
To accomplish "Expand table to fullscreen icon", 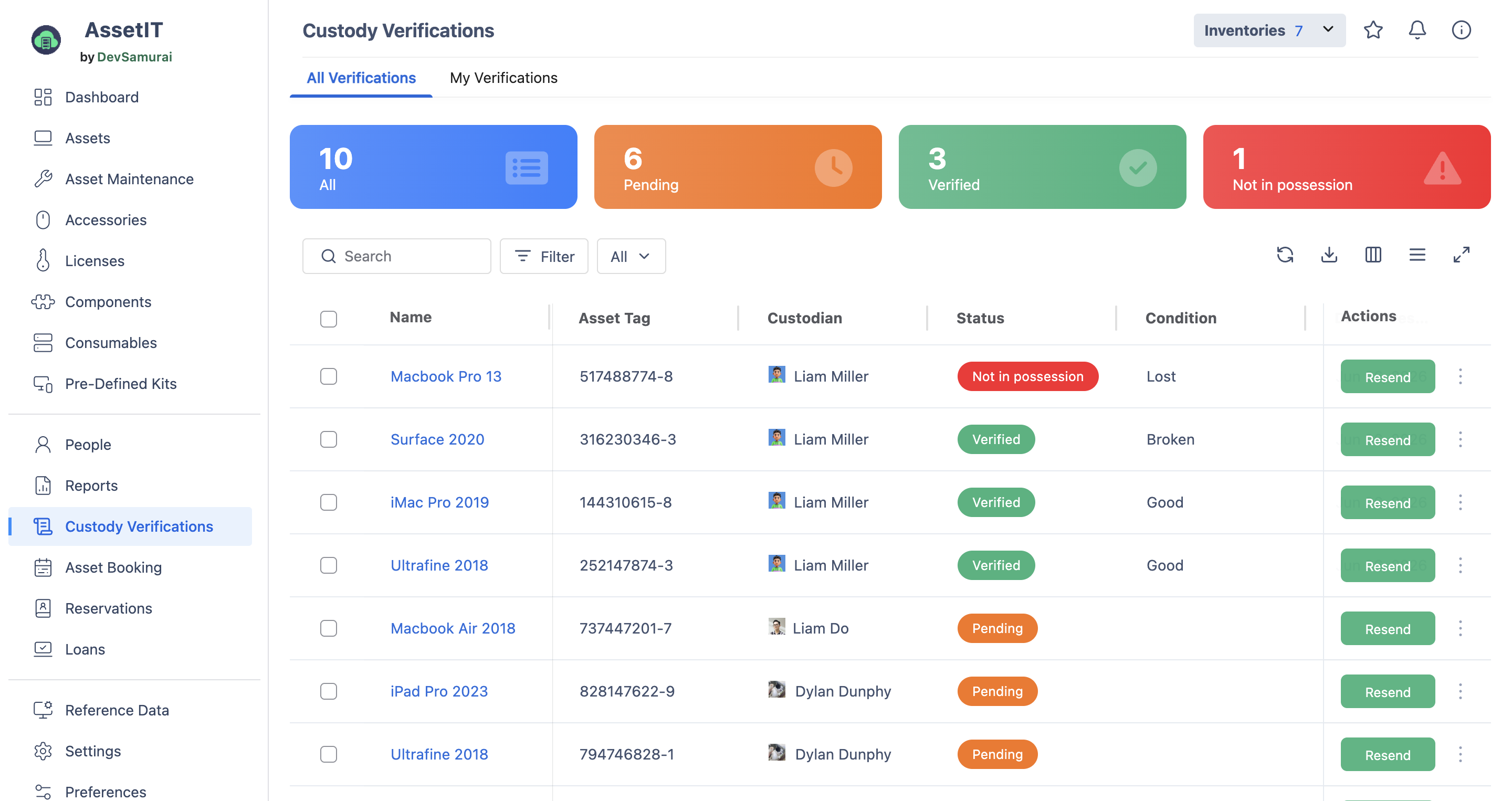I will 1461,255.
